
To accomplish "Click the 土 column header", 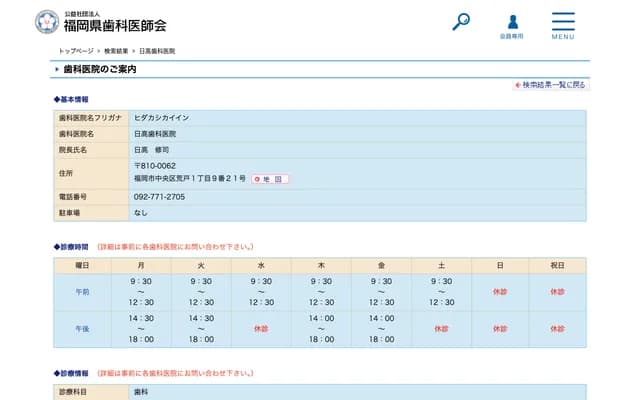I will (x=441, y=266).
